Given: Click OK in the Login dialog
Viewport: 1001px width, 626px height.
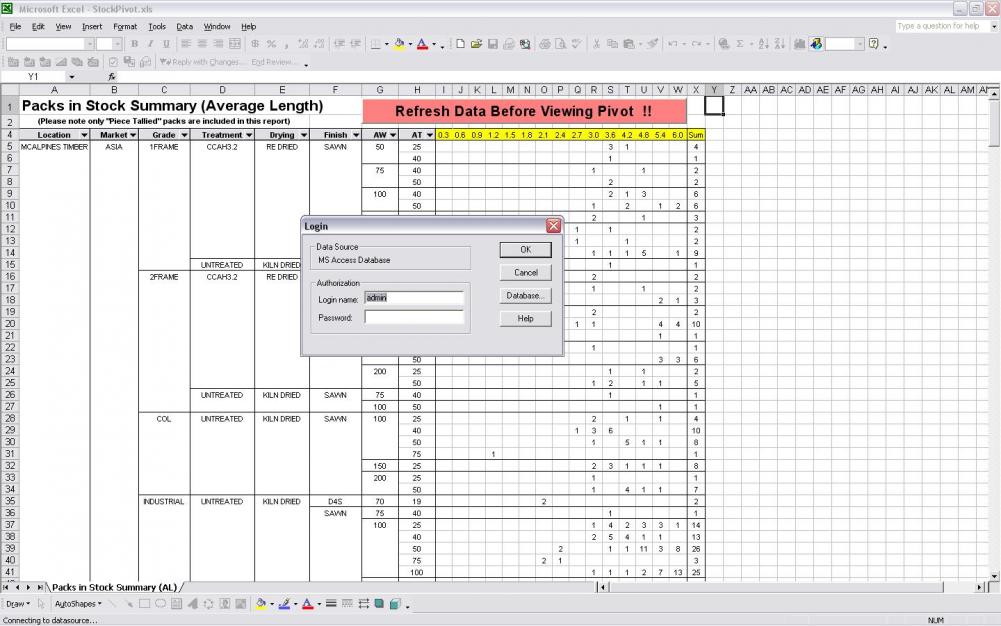Looking at the screenshot, I should point(525,250).
